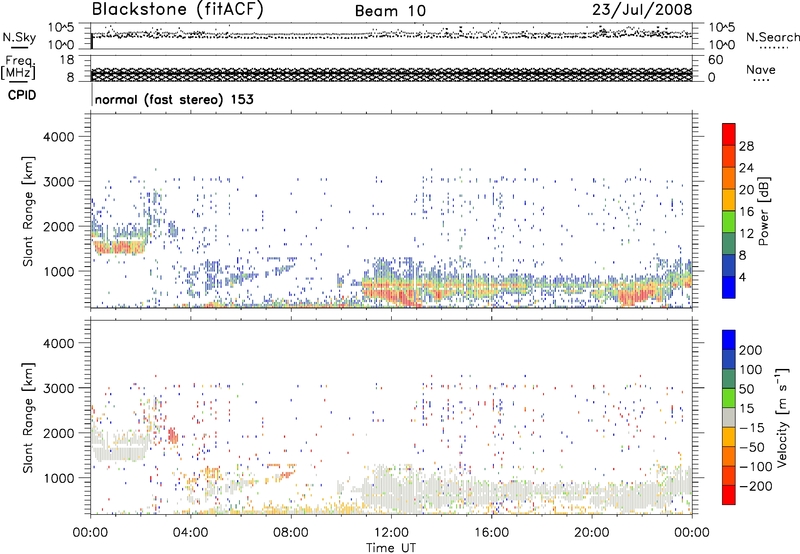Click the '18' frequency axis tick label
The height and width of the screenshot is (554, 800).
(67, 60)
